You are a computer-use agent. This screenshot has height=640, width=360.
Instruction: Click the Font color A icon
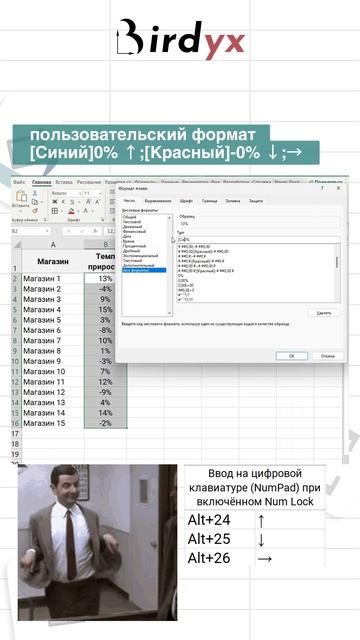click(86, 211)
